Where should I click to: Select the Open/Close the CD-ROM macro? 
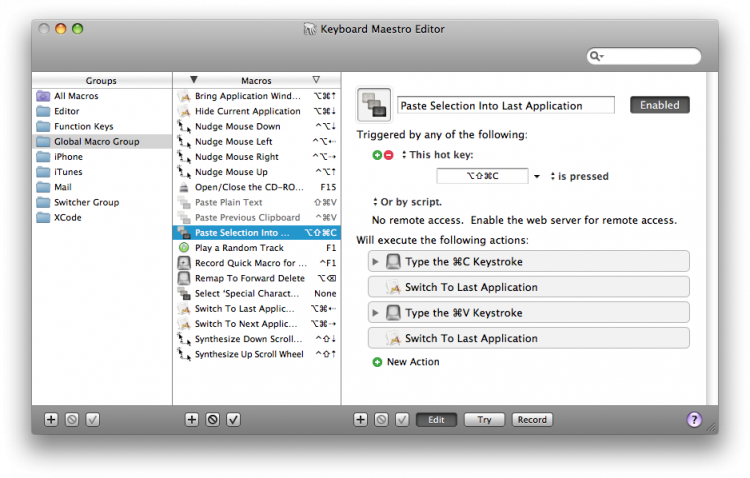(257, 187)
